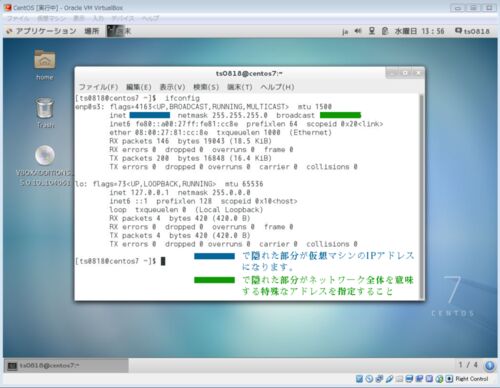Image resolution: width=500 pixels, height=388 pixels.
Task: Open the アプリケーション applications menu
Action: (x=42, y=31)
